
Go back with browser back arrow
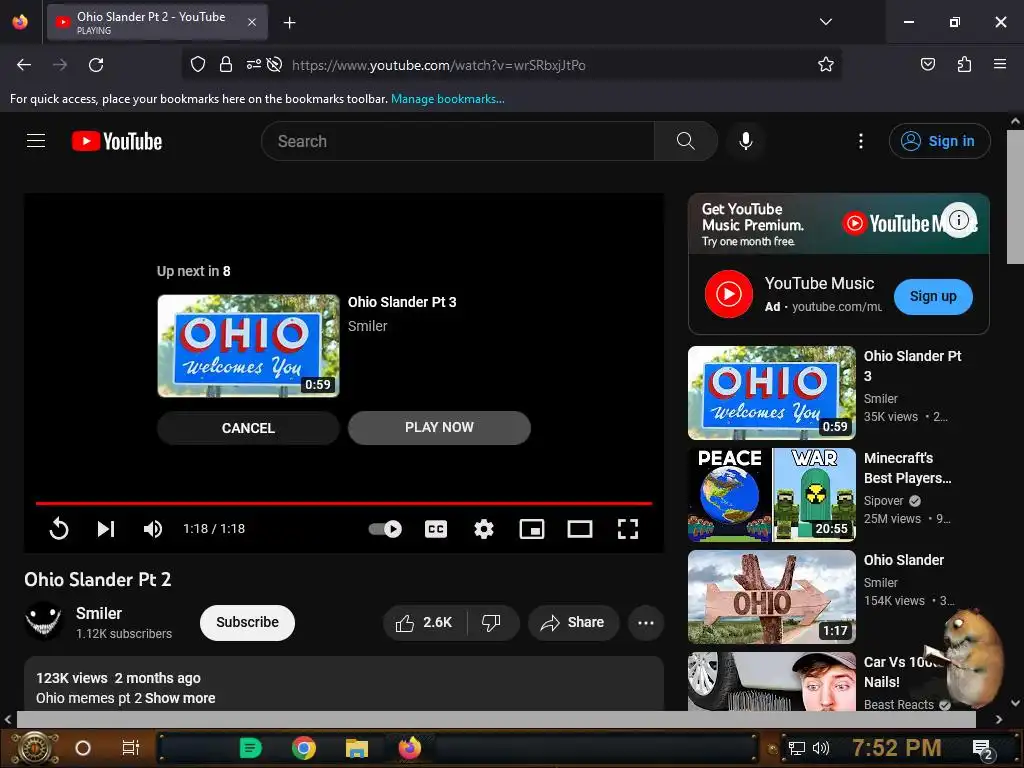(24, 65)
